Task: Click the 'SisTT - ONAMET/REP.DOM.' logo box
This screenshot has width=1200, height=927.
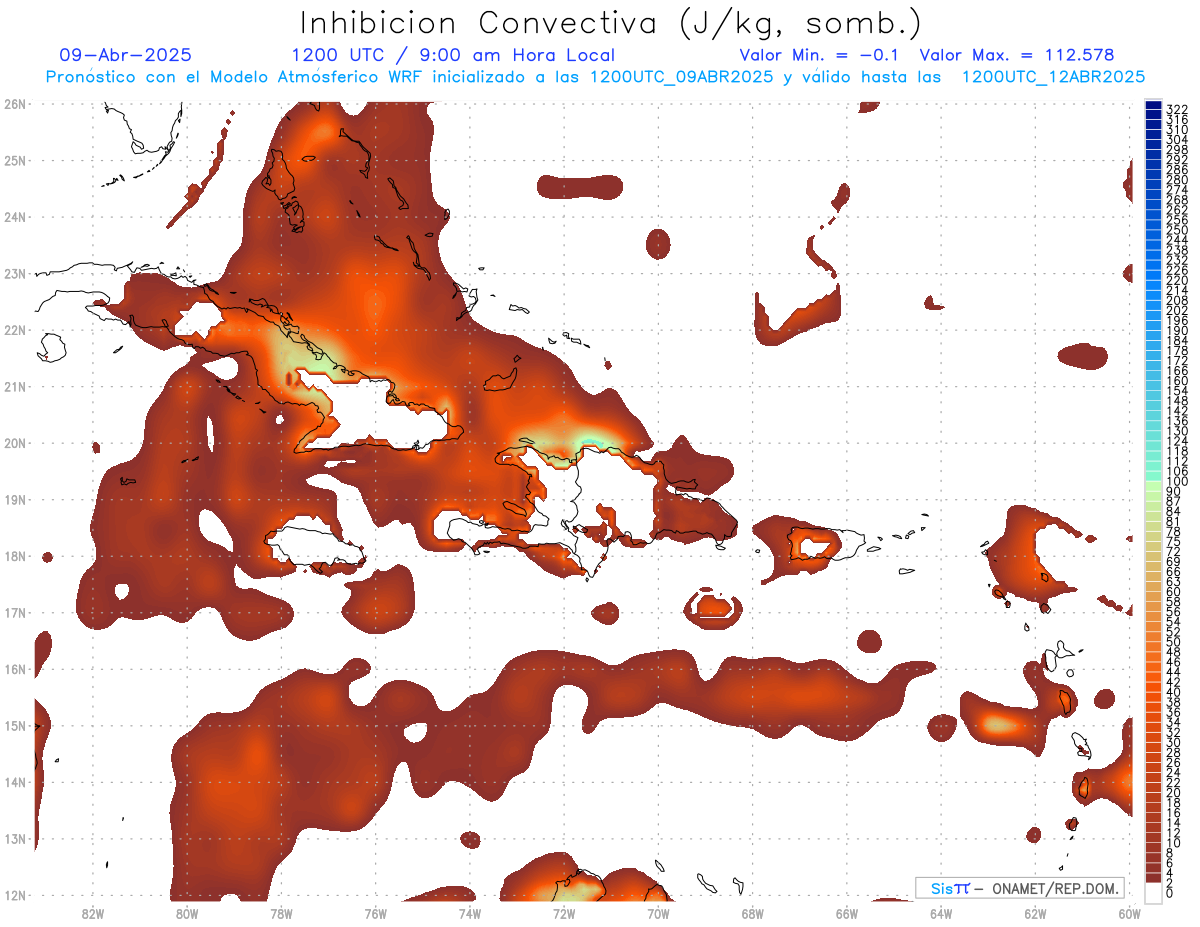Action: (x=1019, y=888)
